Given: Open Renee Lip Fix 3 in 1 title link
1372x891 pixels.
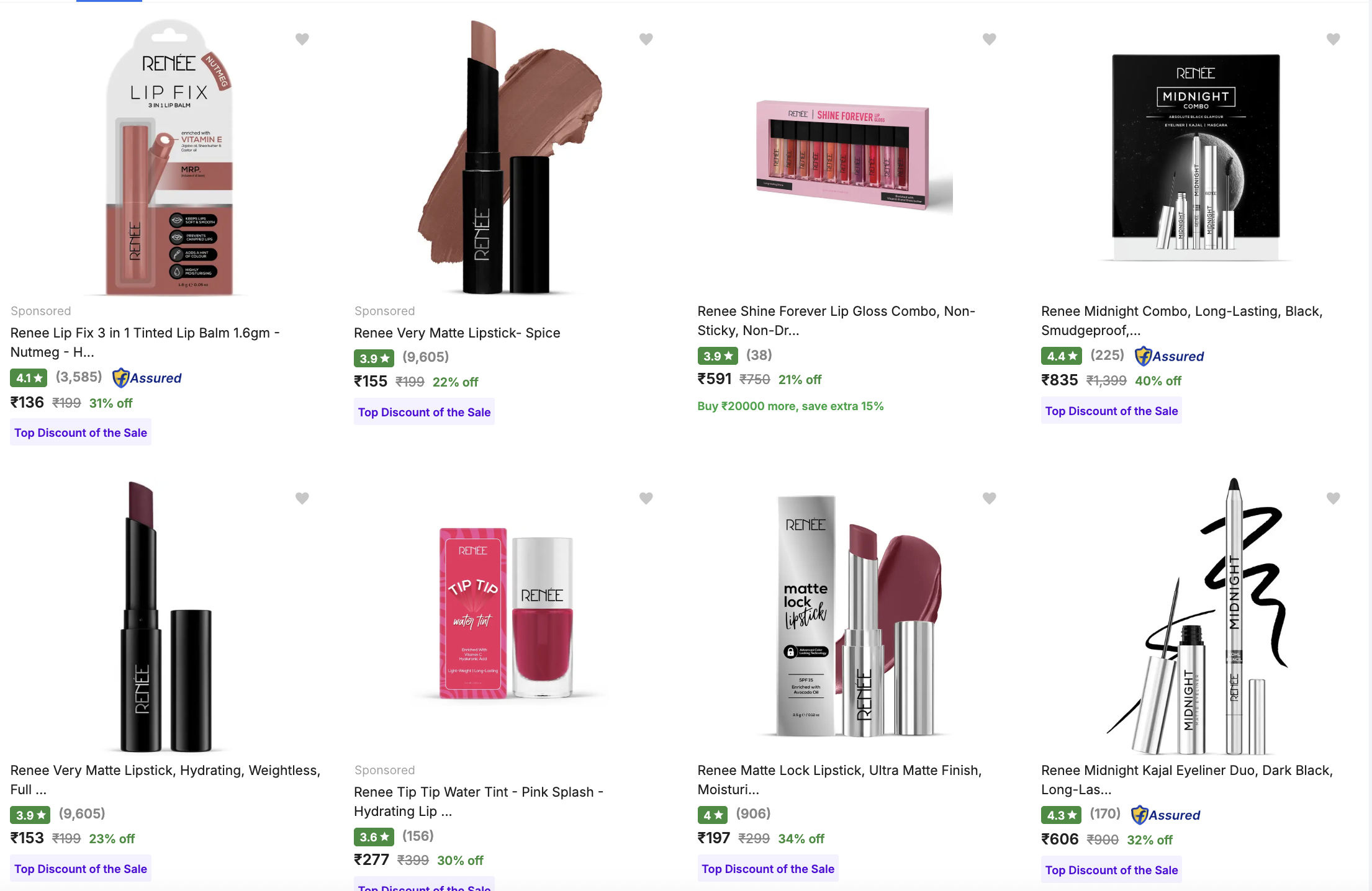Looking at the screenshot, I should pos(145,343).
